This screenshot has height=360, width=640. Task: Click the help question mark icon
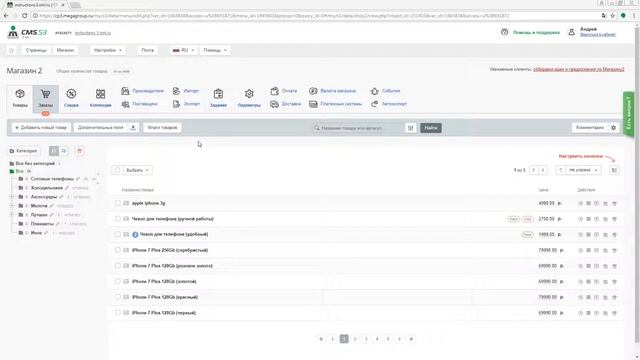[x=504, y=32]
